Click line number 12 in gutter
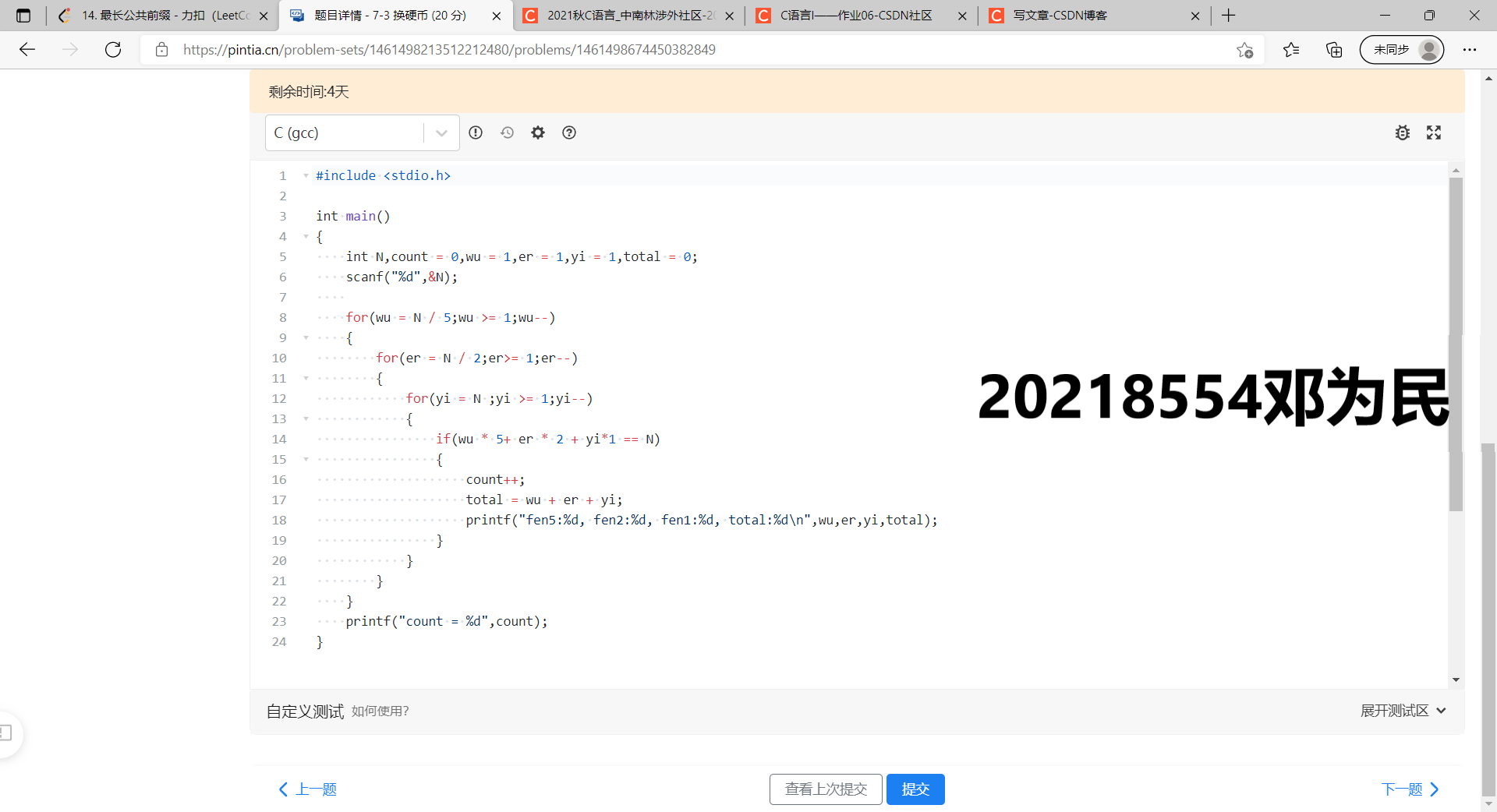This screenshot has width=1497, height=812. pyautogui.click(x=279, y=398)
